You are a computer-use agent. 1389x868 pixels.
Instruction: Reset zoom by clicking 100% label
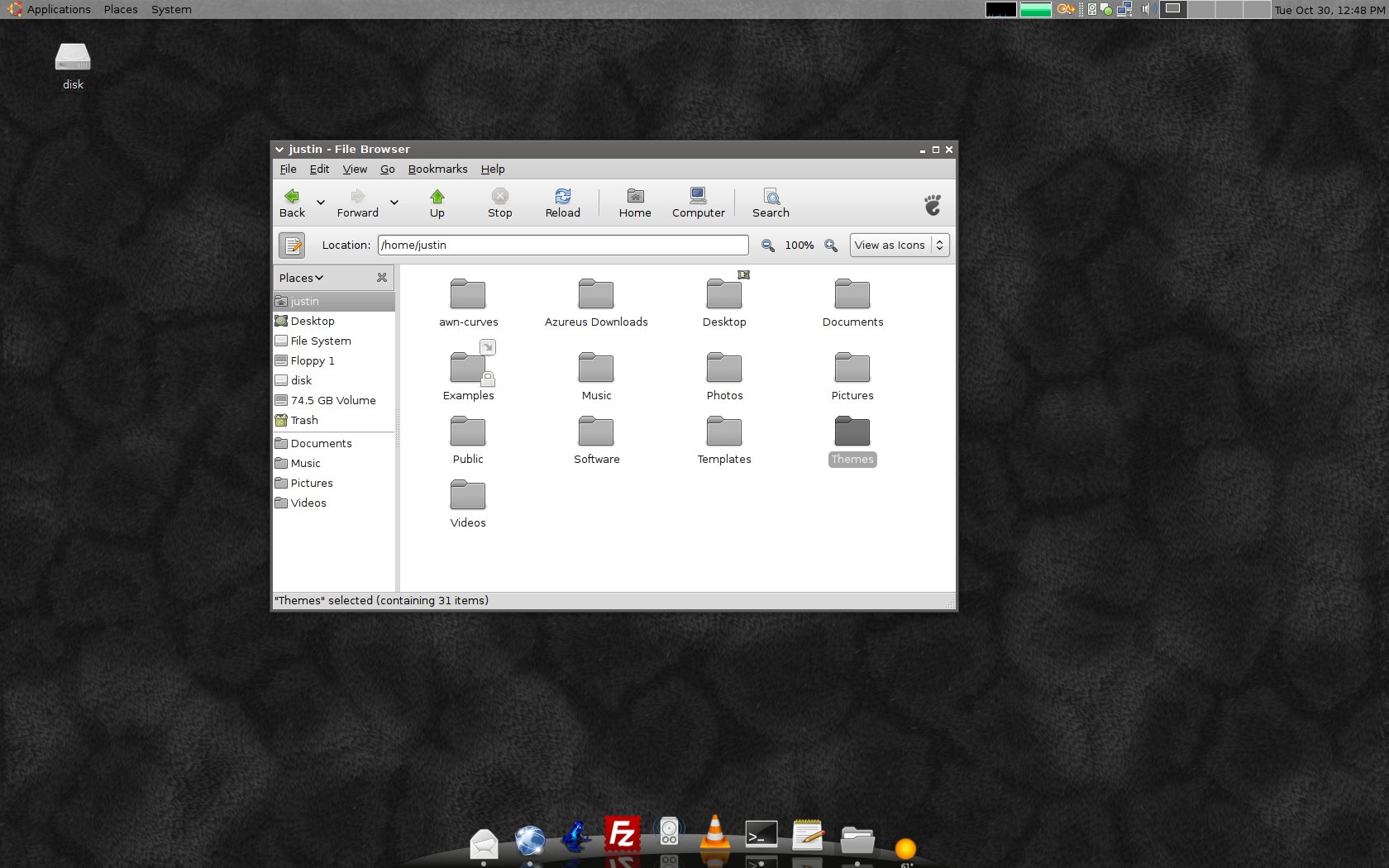800,246
